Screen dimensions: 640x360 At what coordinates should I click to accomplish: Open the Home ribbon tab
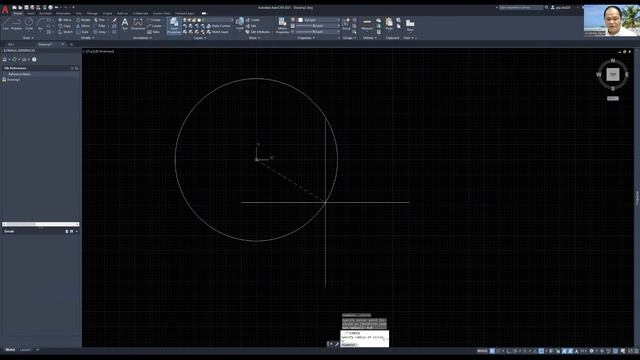tap(18, 13)
